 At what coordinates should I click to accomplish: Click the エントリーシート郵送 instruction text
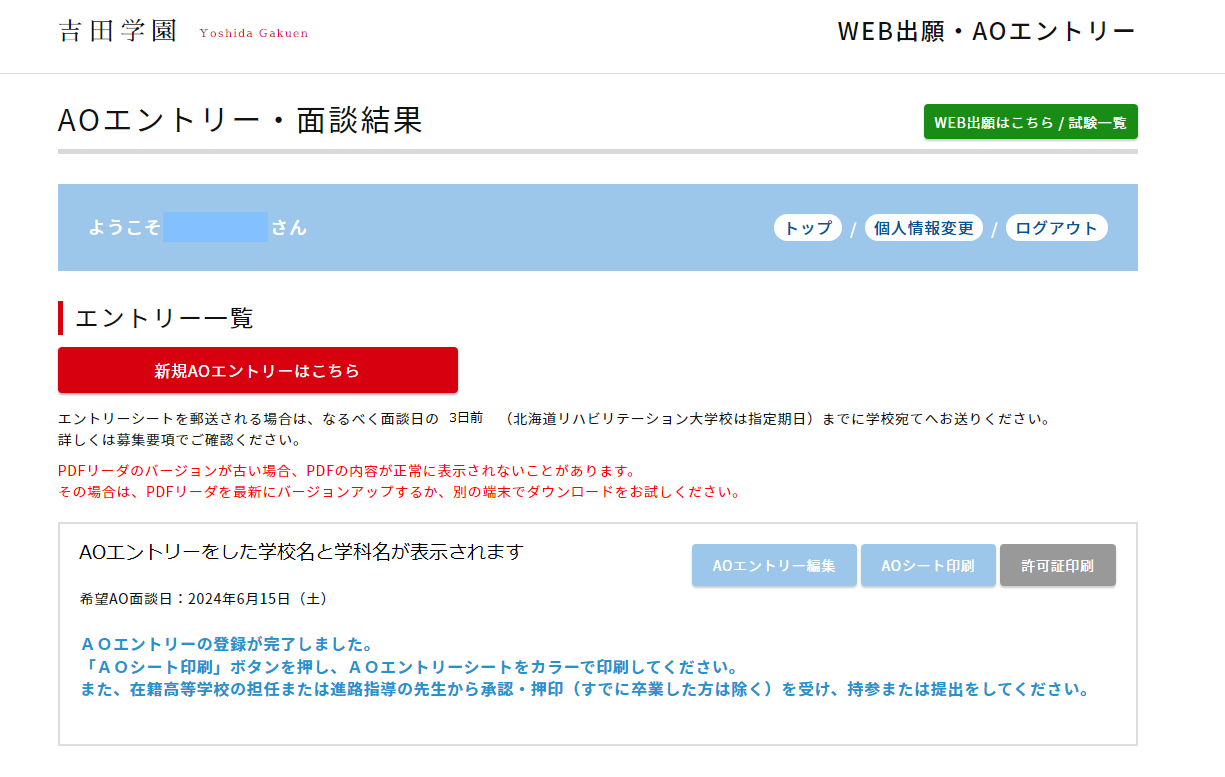coord(554,419)
